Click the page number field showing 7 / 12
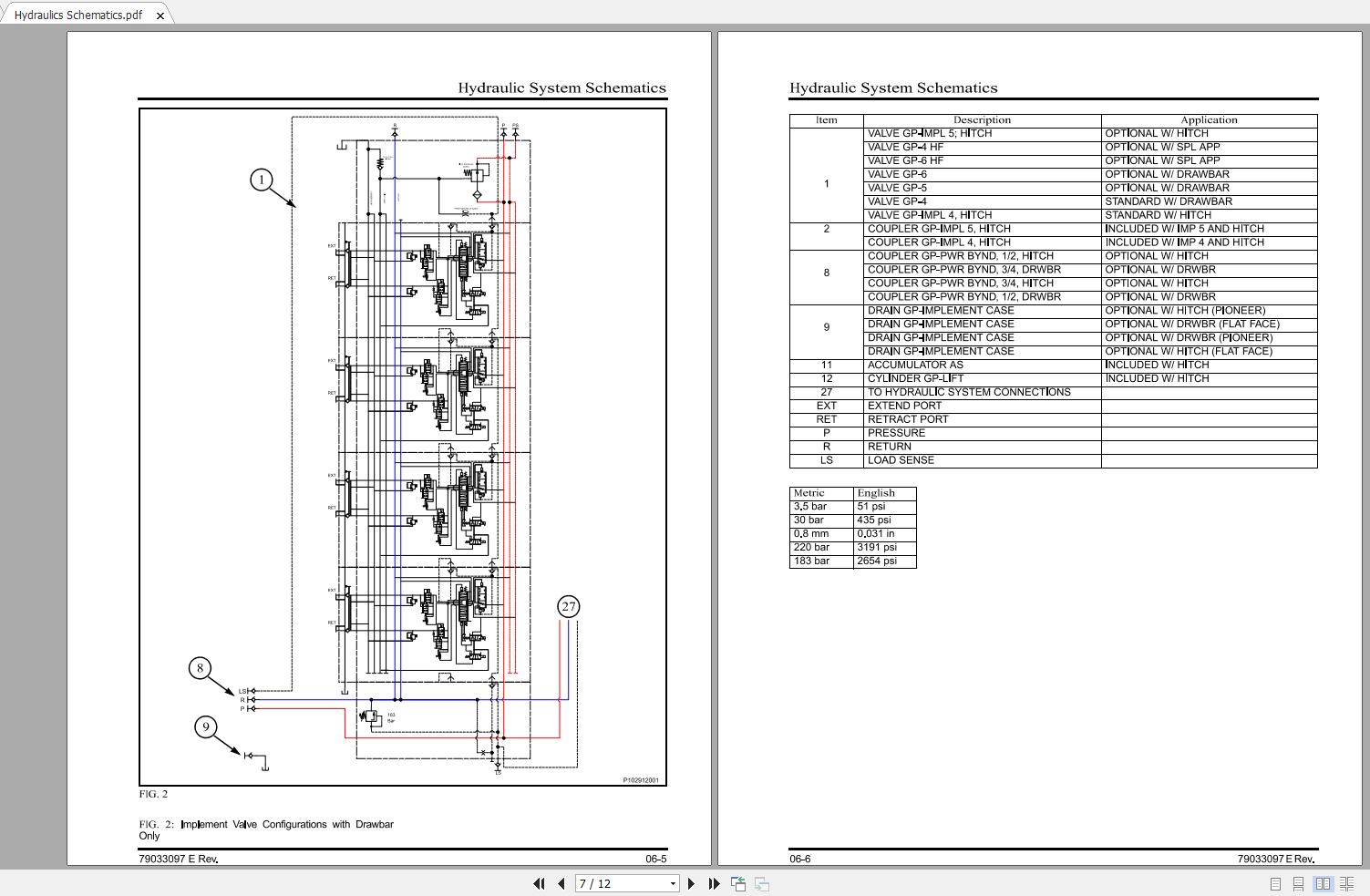Screen dimensions: 1370x896 click(x=620, y=883)
